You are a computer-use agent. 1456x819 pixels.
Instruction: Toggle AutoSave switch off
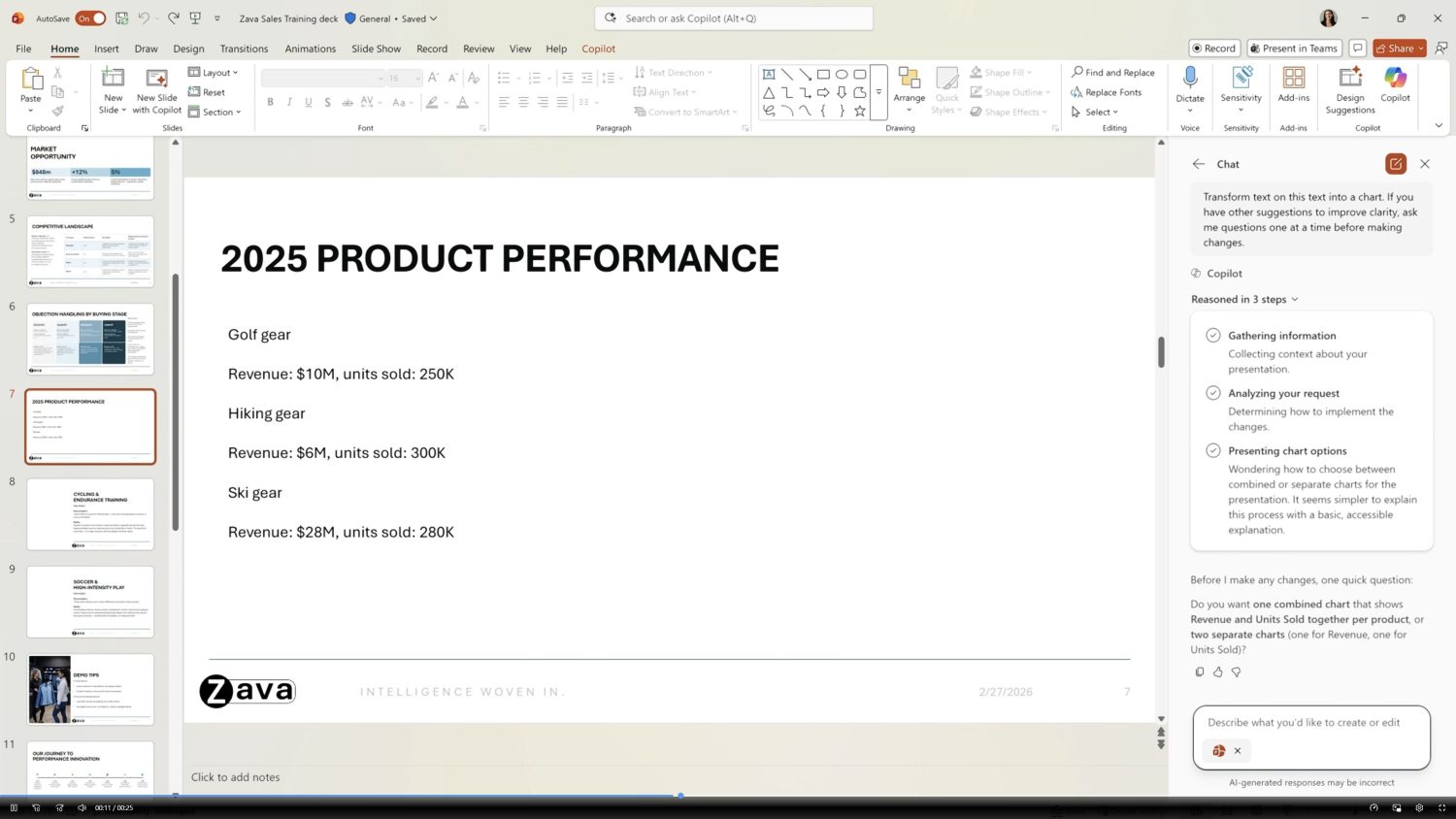(x=91, y=18)
